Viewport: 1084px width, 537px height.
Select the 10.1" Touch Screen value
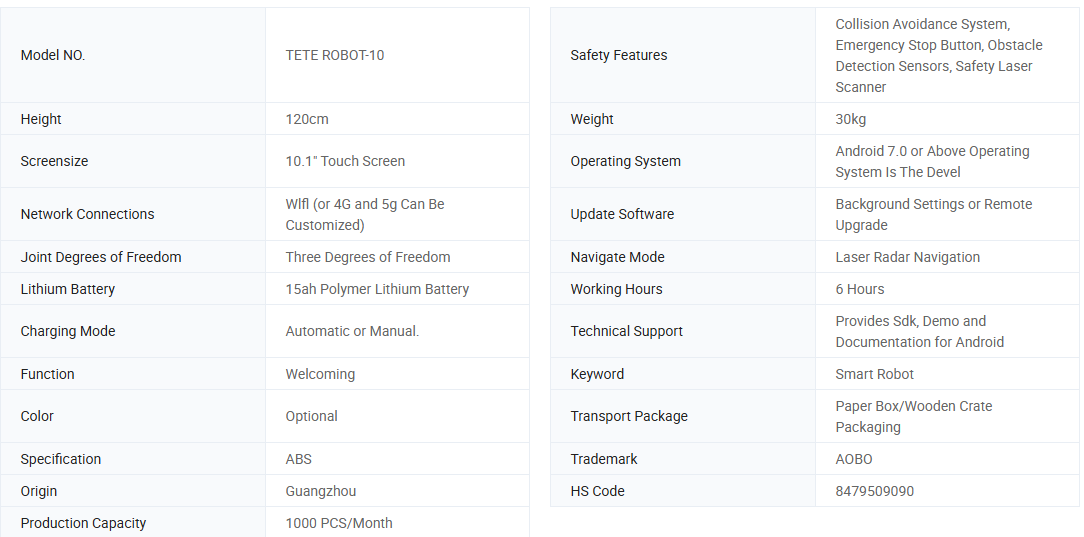(x=345, y=161)
